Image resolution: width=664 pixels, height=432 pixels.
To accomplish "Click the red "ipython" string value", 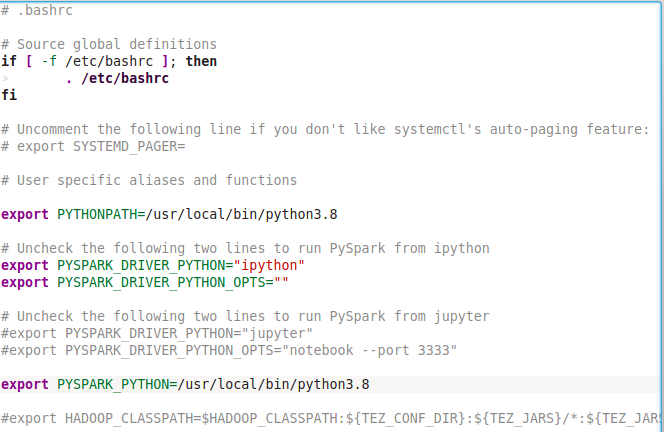I will point(269,265).
